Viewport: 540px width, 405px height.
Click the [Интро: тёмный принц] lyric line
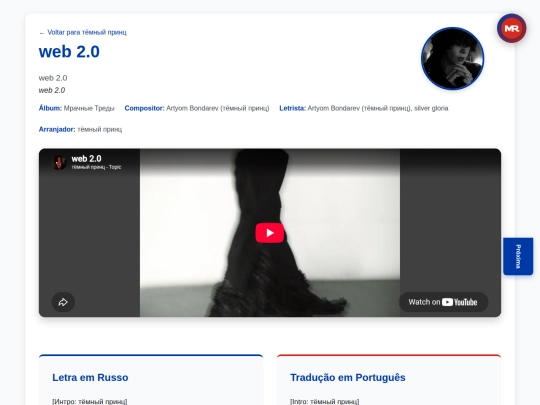(90, 402)
